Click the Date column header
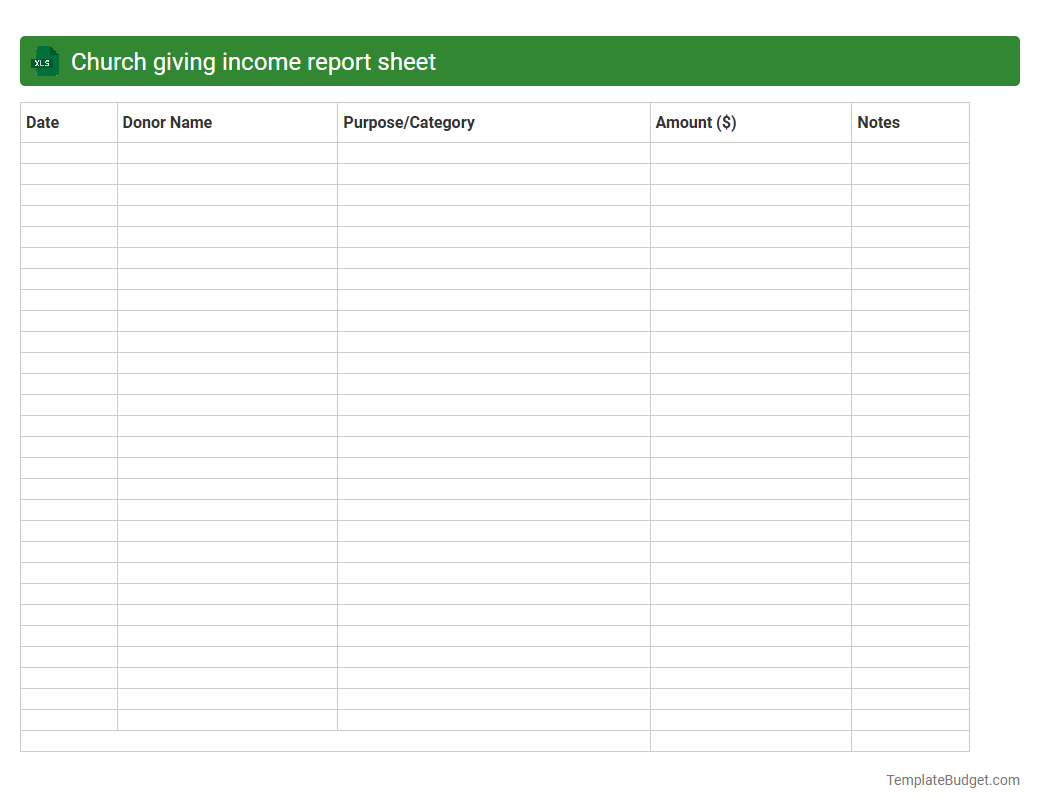This screenshot has height=809, width=1040. coord(42,122)
